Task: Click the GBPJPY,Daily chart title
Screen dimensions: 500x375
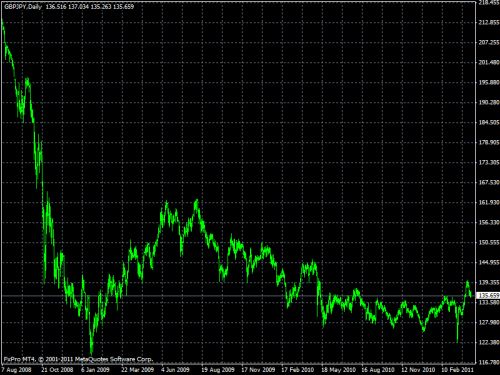Action: click(x=23, y=7)
